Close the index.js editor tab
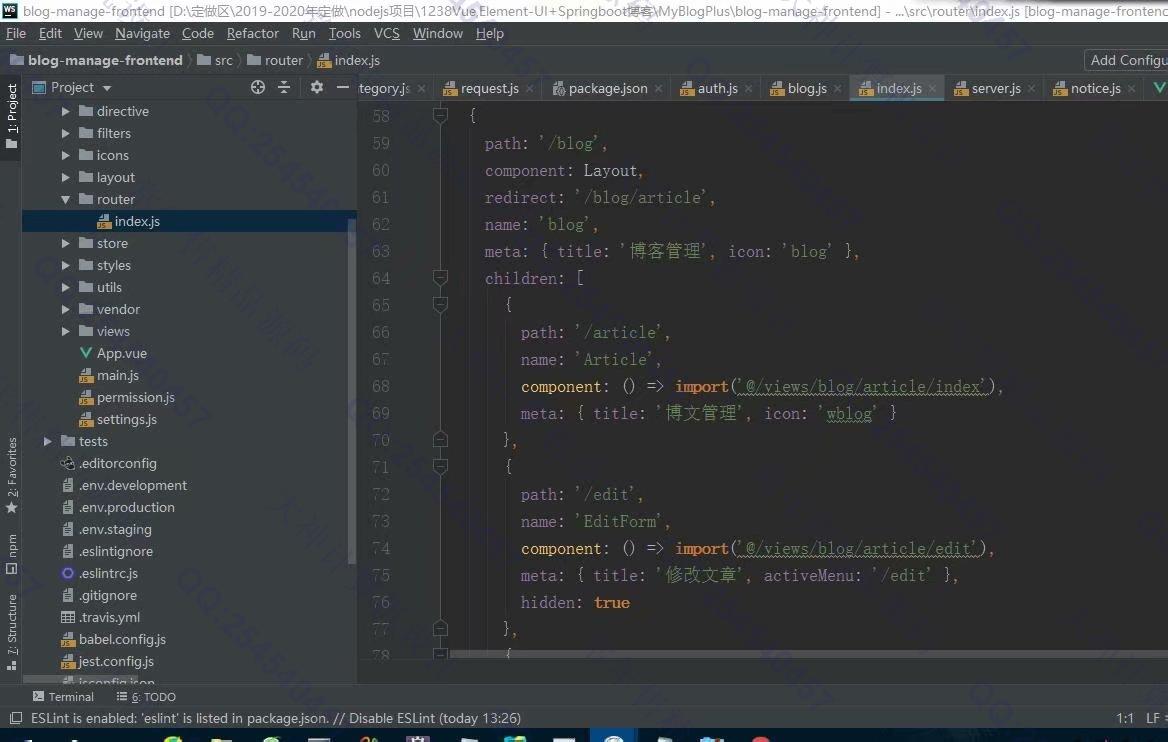Viewport: 1168px width, 742px height. pyautogui.click(x=933, y=88)
